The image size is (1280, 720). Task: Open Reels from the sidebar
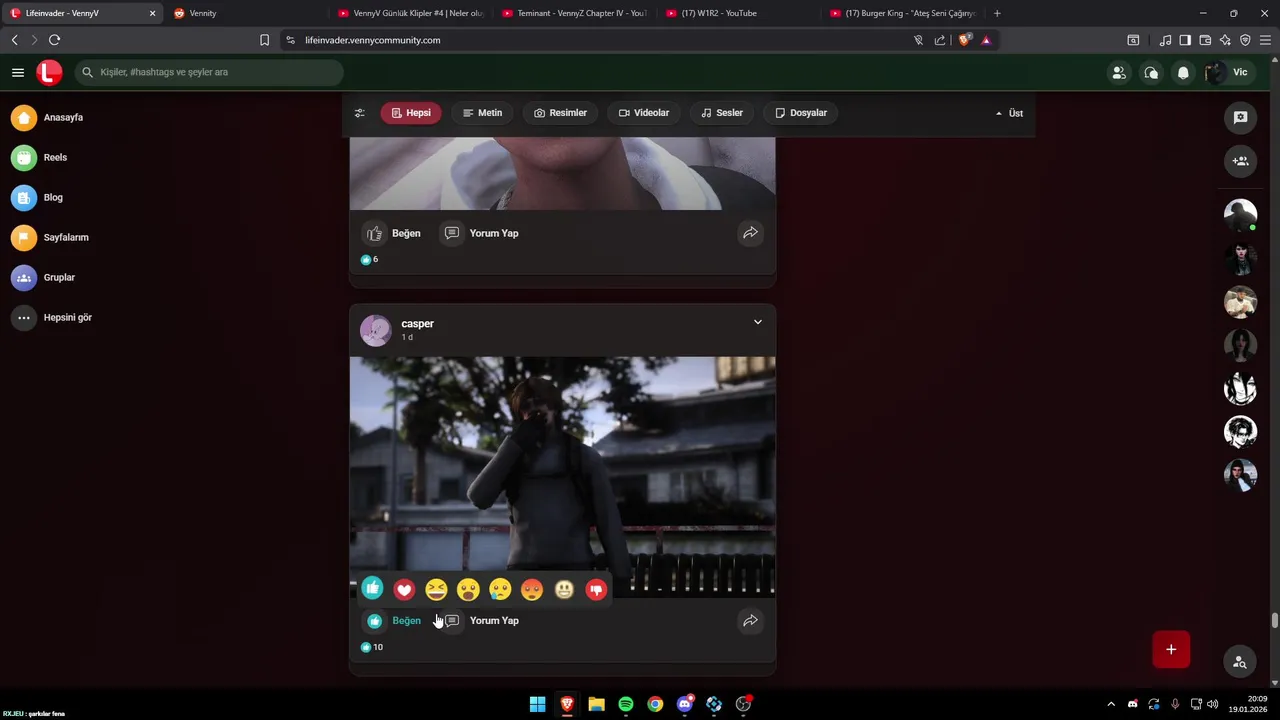[40, 157]
